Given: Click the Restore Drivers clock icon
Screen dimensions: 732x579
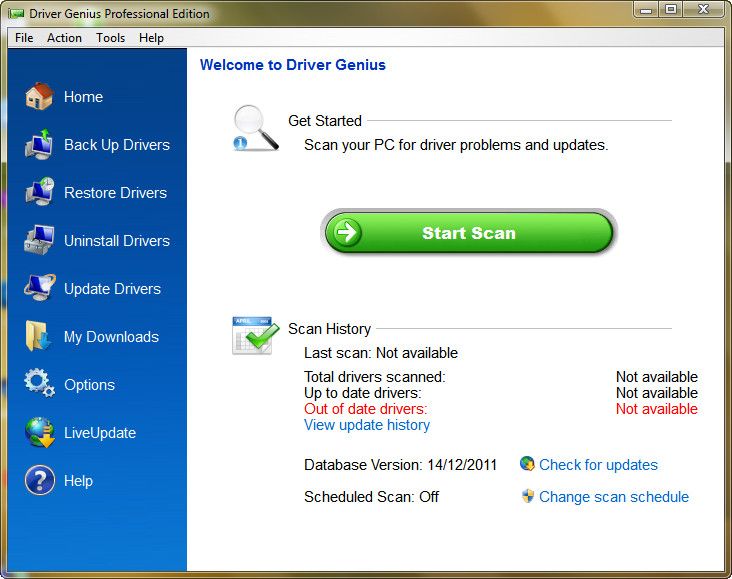Looking at the screenshot, I should [39, 192].
